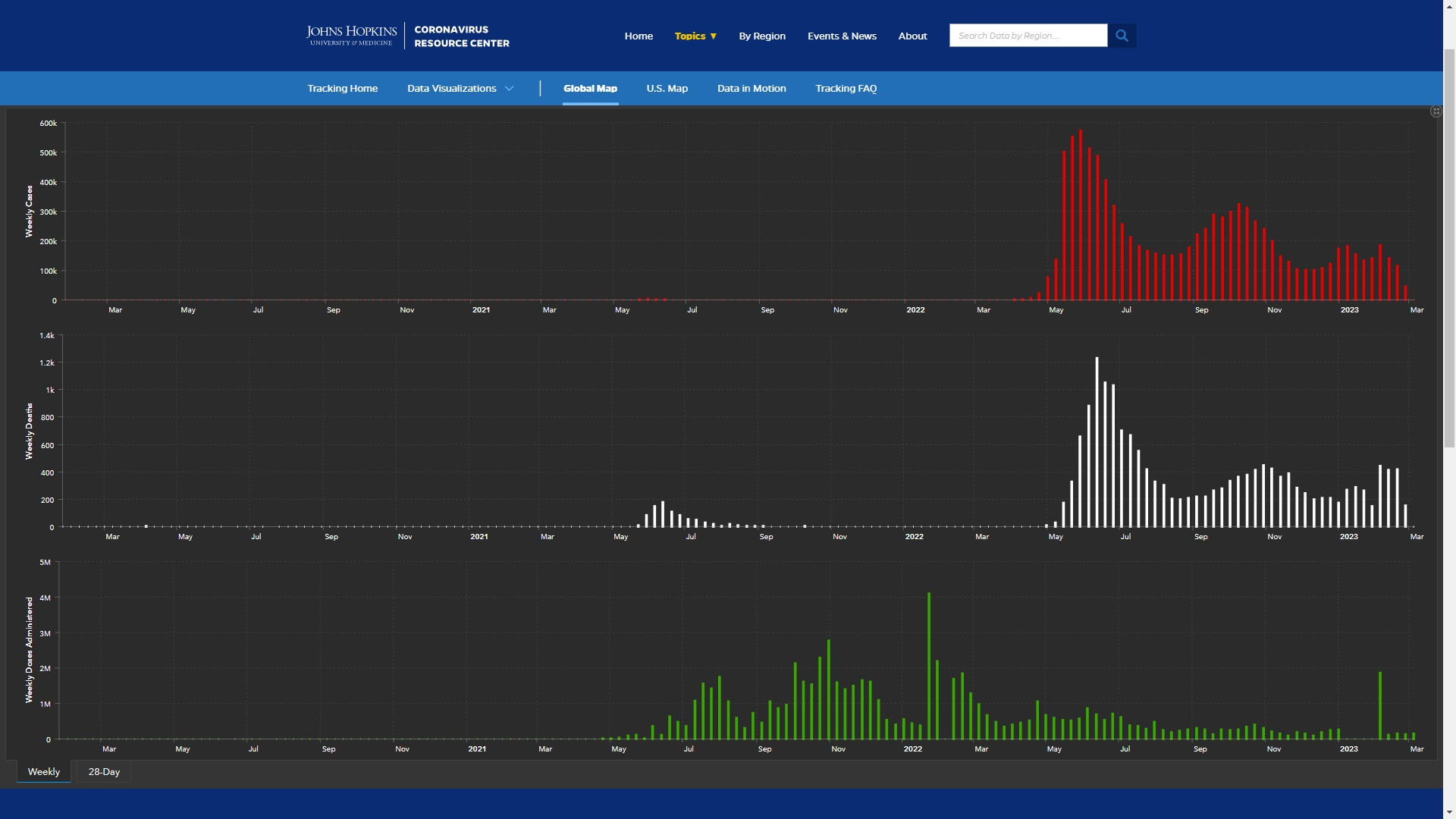Open the By Region menu item
The width and height of the screenshot is (1456, 819).
(x=762, y=36)
